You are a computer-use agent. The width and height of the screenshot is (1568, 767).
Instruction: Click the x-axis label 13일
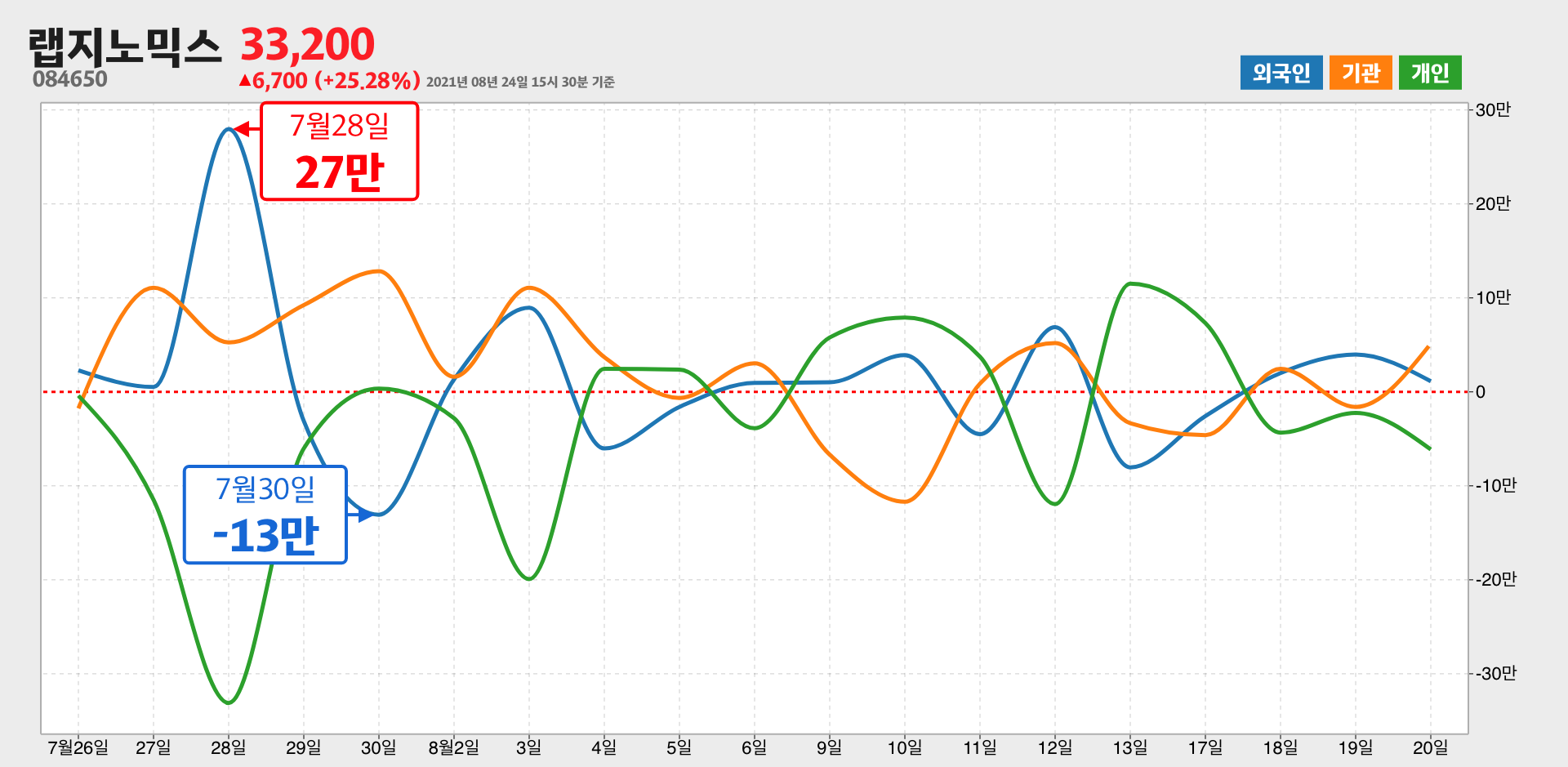[x=1130, y=747]
